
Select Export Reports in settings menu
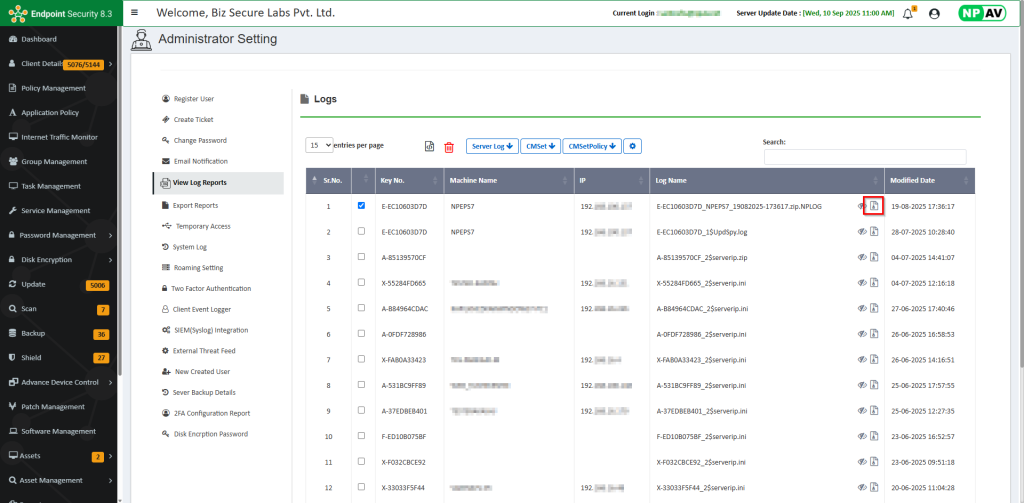point(195,205)
